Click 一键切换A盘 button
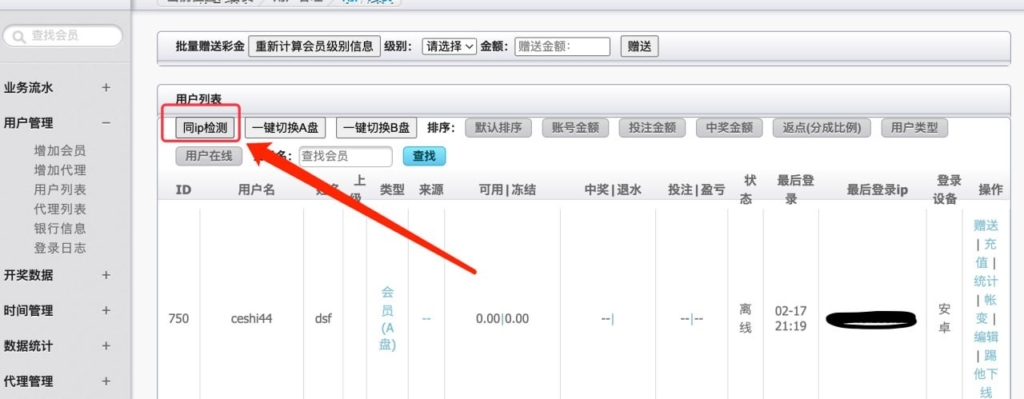The image size is (1024, 399). tap(285, 128)
